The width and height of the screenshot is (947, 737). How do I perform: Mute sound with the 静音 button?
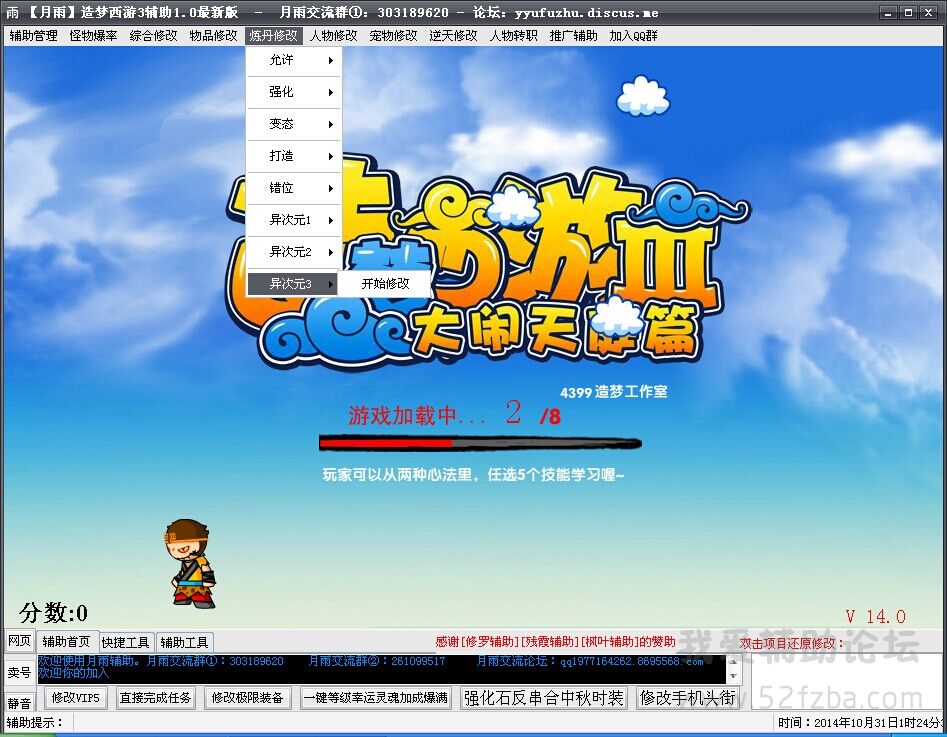tap(19, 703)
